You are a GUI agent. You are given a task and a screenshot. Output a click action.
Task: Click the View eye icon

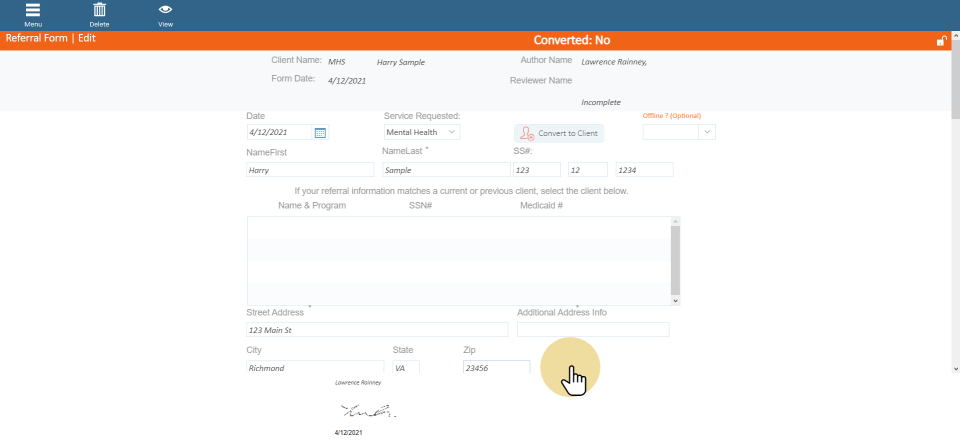click(165, 11)
